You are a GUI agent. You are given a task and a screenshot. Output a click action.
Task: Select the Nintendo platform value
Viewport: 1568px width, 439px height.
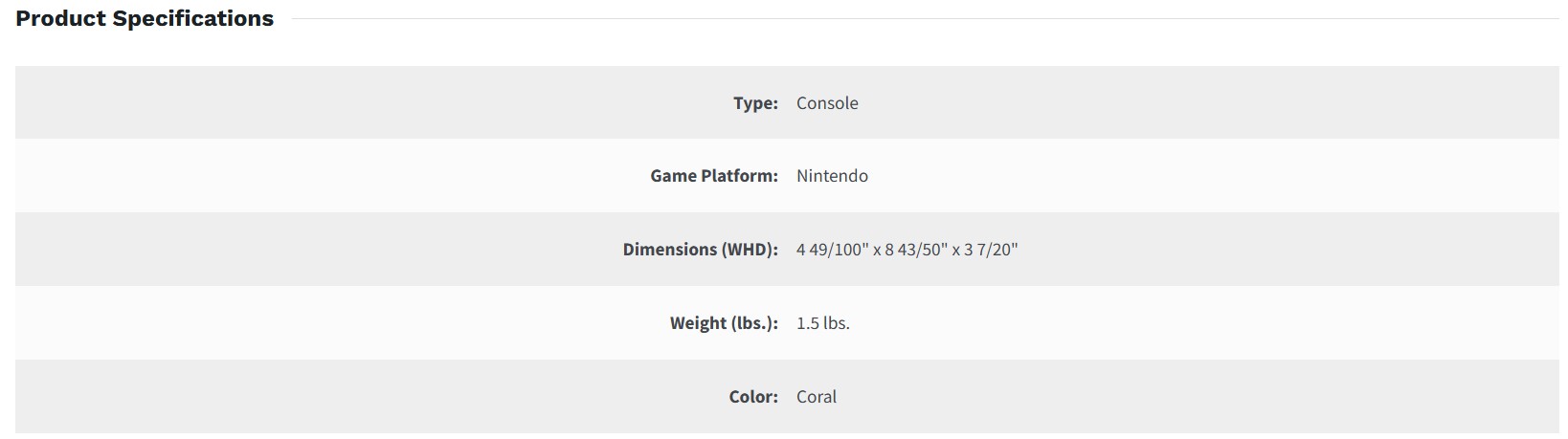click(x=832, y=176)
